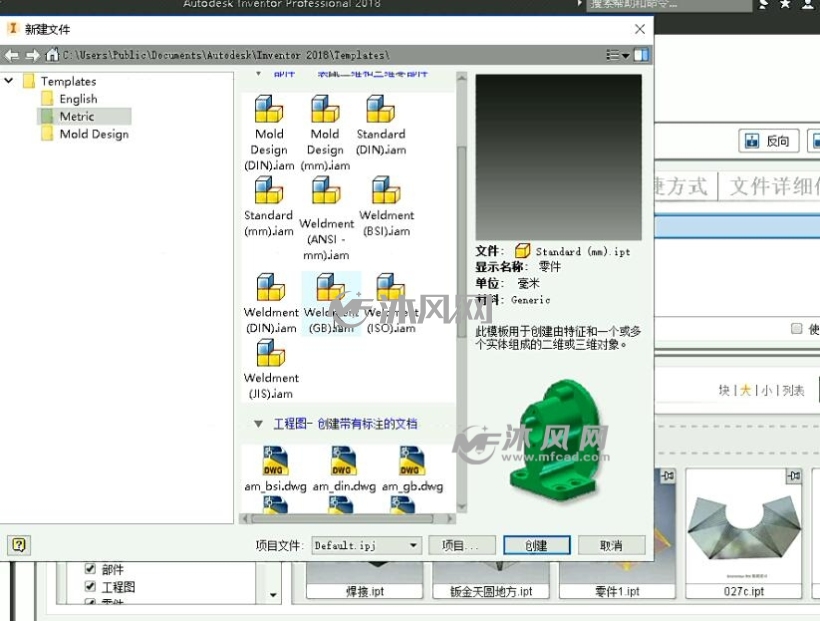Viewport: 820px width, 621px height.
Task: Tick the checkbox beside 使 at right
Action: (x=796, y=329)
